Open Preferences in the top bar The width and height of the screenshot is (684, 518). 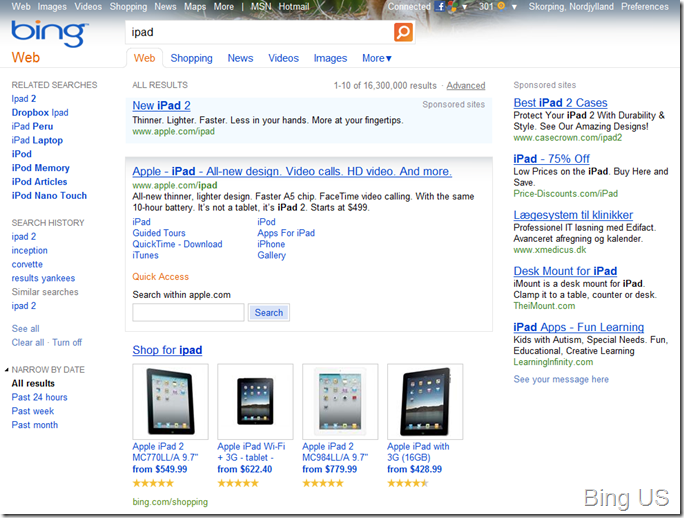pos(645,7)
